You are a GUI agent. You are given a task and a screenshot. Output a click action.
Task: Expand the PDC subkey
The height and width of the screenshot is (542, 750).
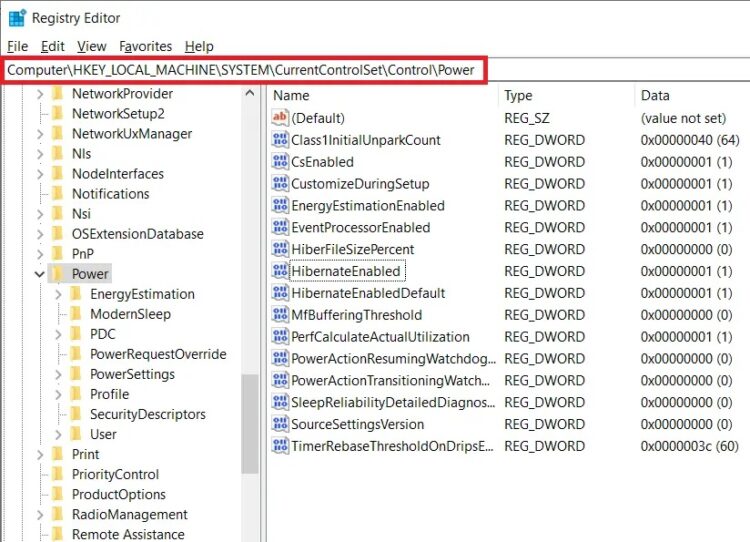[x=58, y=334]
